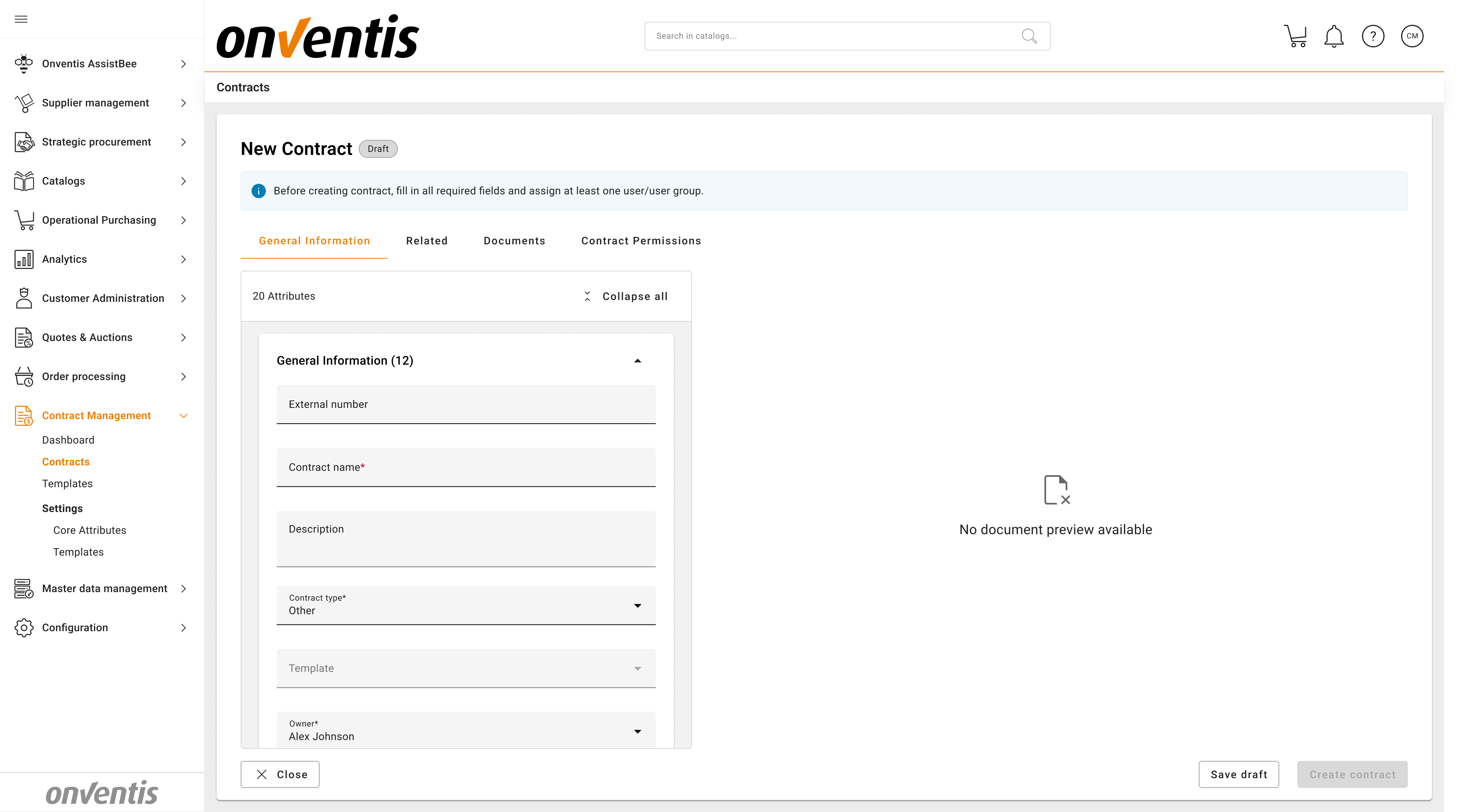
Task: Open the shopping cart icon in header
Action: pos(1295,36)
